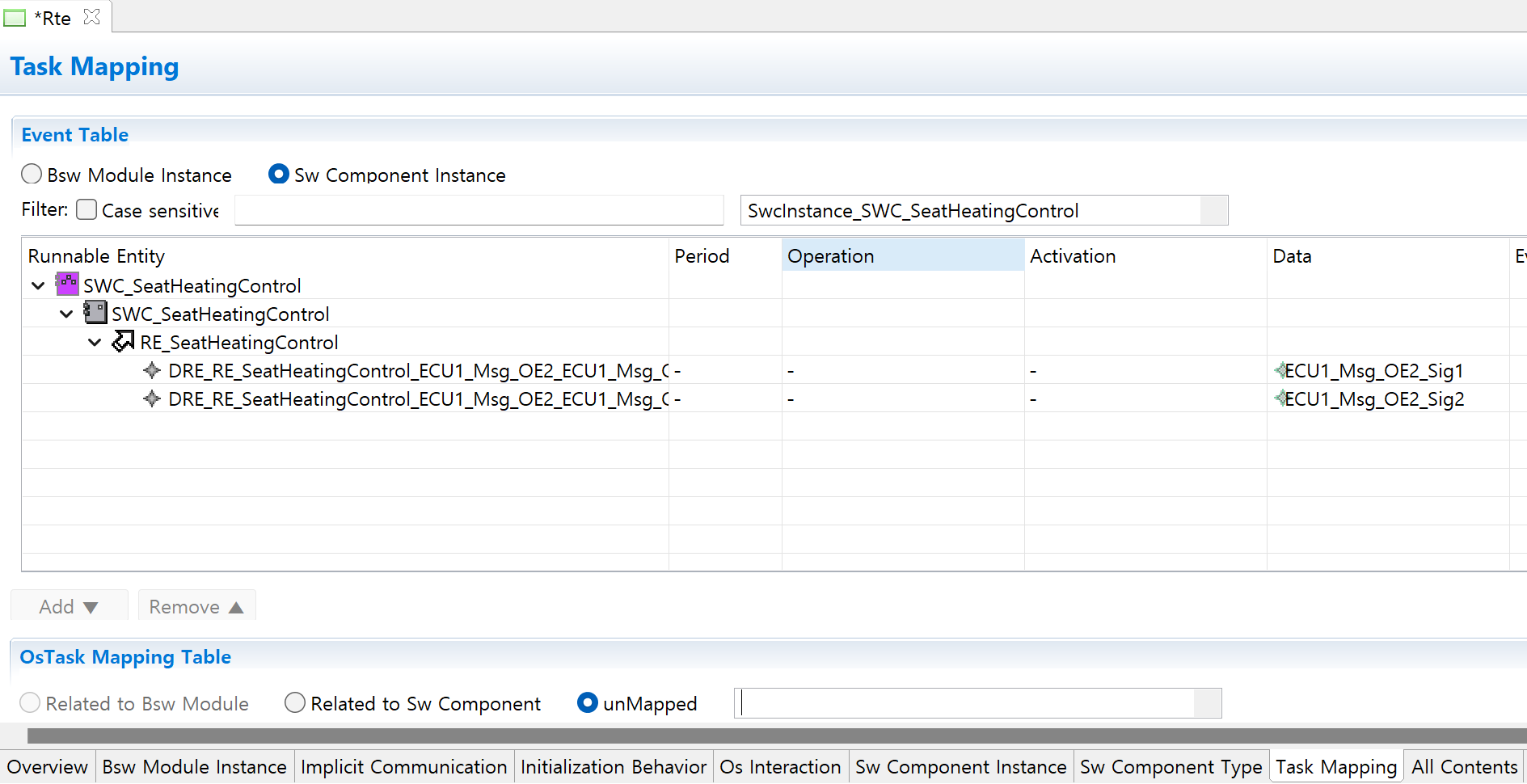This screenshot has height=784, width=1527.
Task: Collapse top-level SWC_SeatHeatingControl tree node
Action: click(x=38, y=285)
